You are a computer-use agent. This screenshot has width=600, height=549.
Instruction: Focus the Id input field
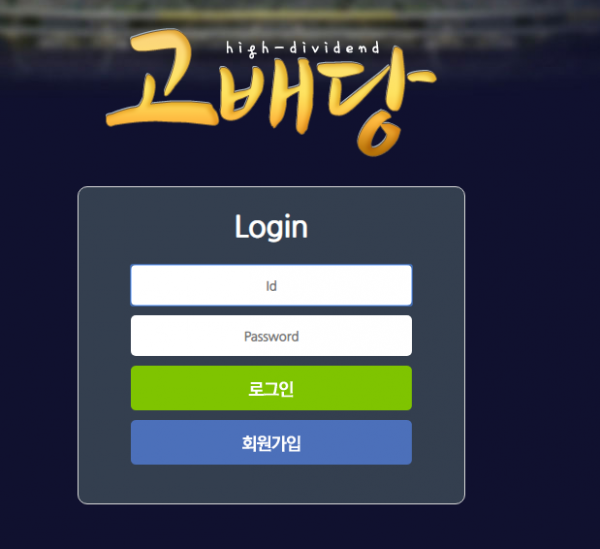[271, 285]
